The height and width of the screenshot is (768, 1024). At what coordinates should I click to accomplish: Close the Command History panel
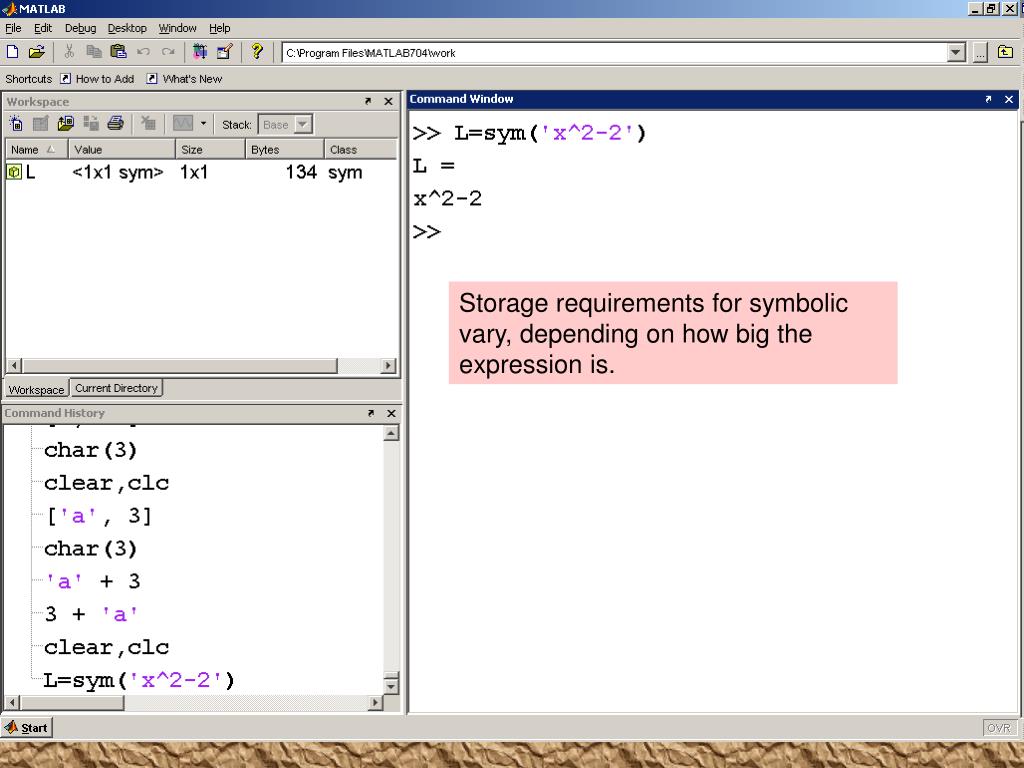point(391,413)
